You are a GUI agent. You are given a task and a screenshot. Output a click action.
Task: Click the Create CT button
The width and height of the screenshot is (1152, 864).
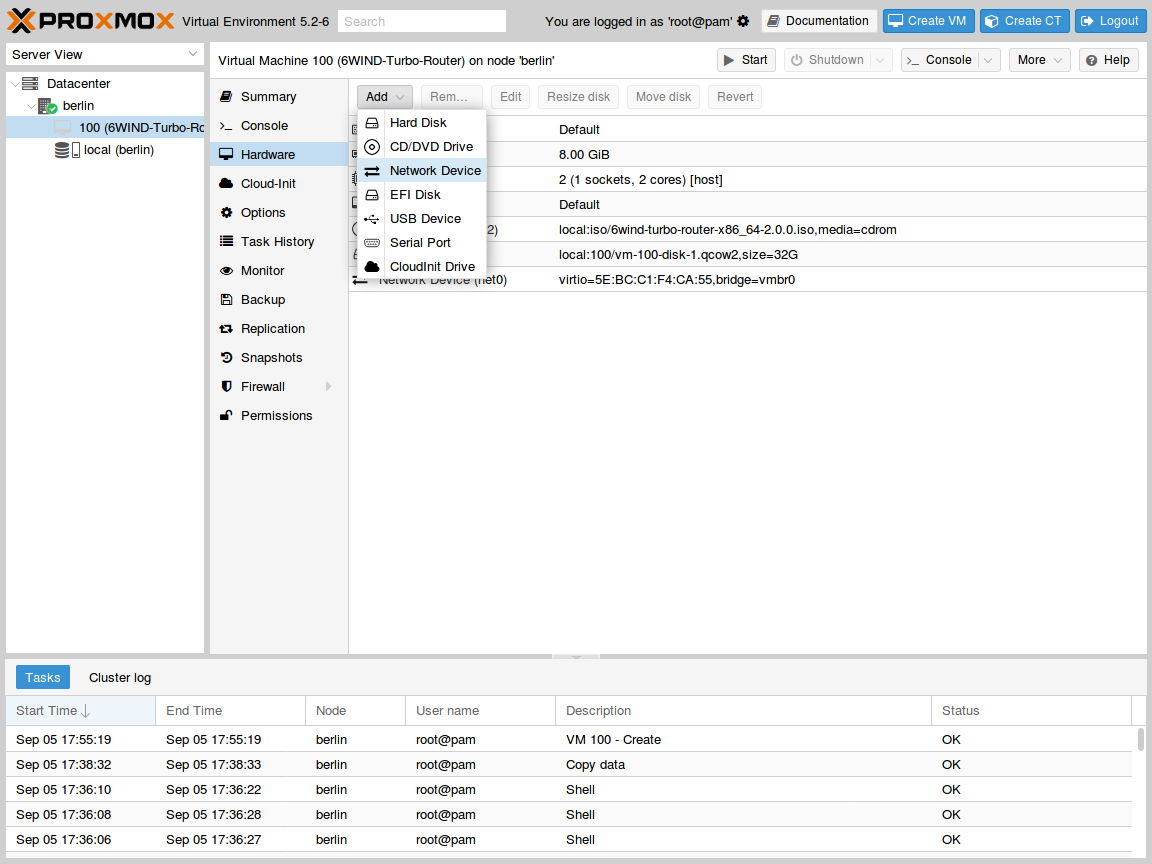[x=1024, y=21]
